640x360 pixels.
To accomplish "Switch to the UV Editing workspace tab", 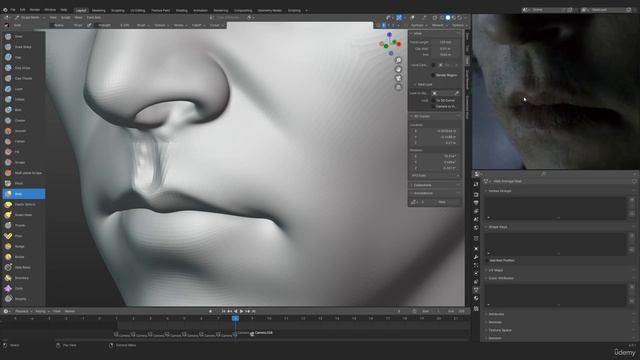I will coord(138,11).
